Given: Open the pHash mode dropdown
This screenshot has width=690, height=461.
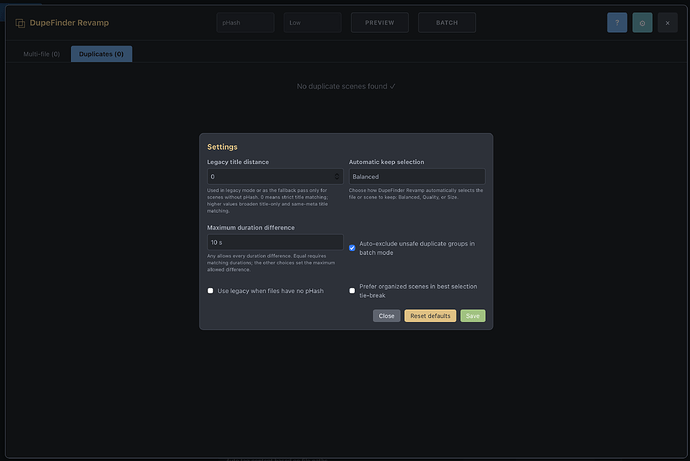Looking at the screenshot, I should coord(246,22).
